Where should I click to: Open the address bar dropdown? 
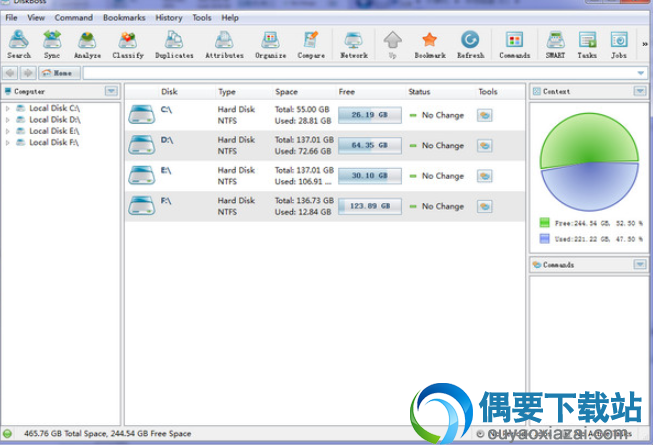pos(641,73)
